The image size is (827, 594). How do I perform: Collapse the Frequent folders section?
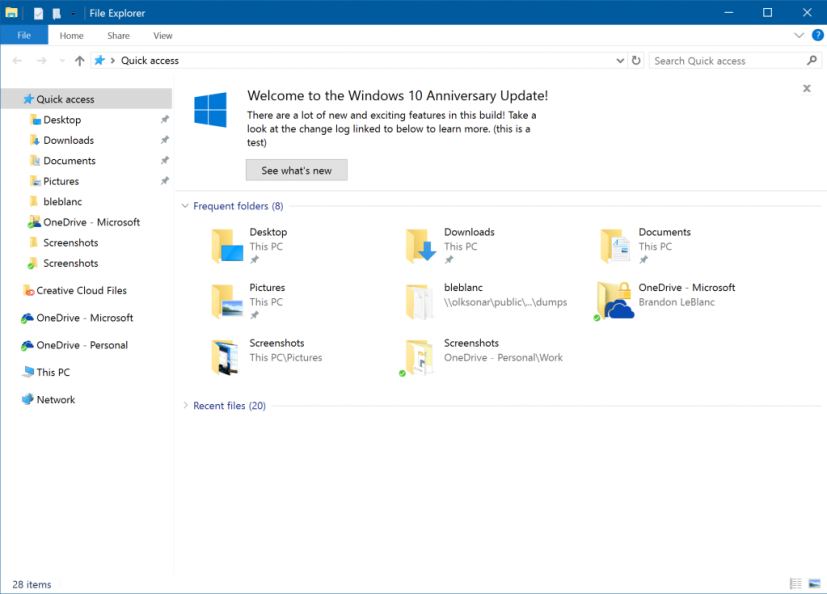click(x=184, y=205)
